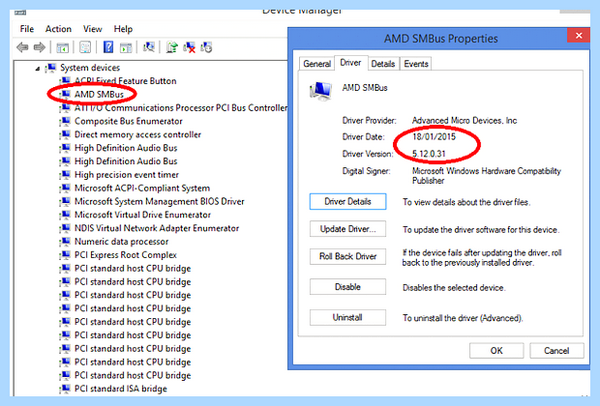Click the AMD SMBus device icon in Properties dialog
This screenshot has width=600, height=406.
pyautogui.click(x=321, y=91)
